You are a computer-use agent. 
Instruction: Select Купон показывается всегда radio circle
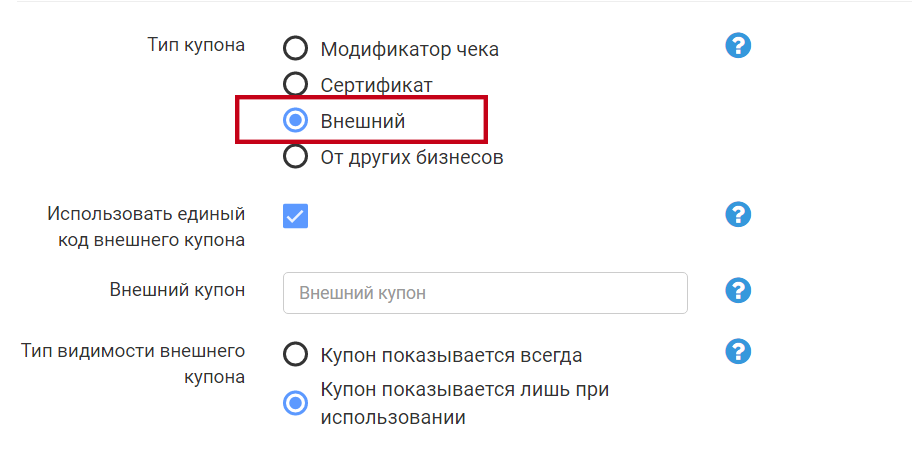(295, 355)
